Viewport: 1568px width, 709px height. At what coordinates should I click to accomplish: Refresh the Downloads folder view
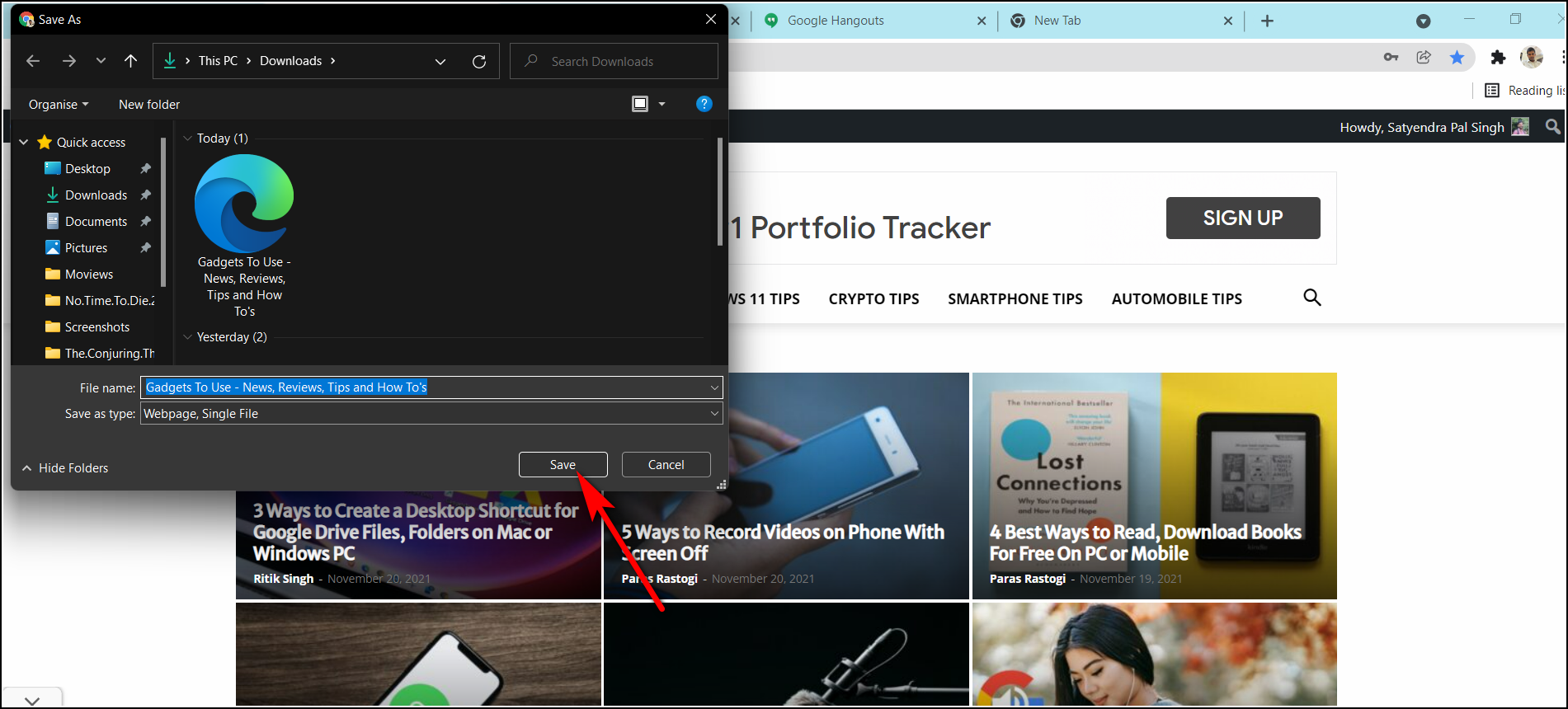tap(479, 61)
